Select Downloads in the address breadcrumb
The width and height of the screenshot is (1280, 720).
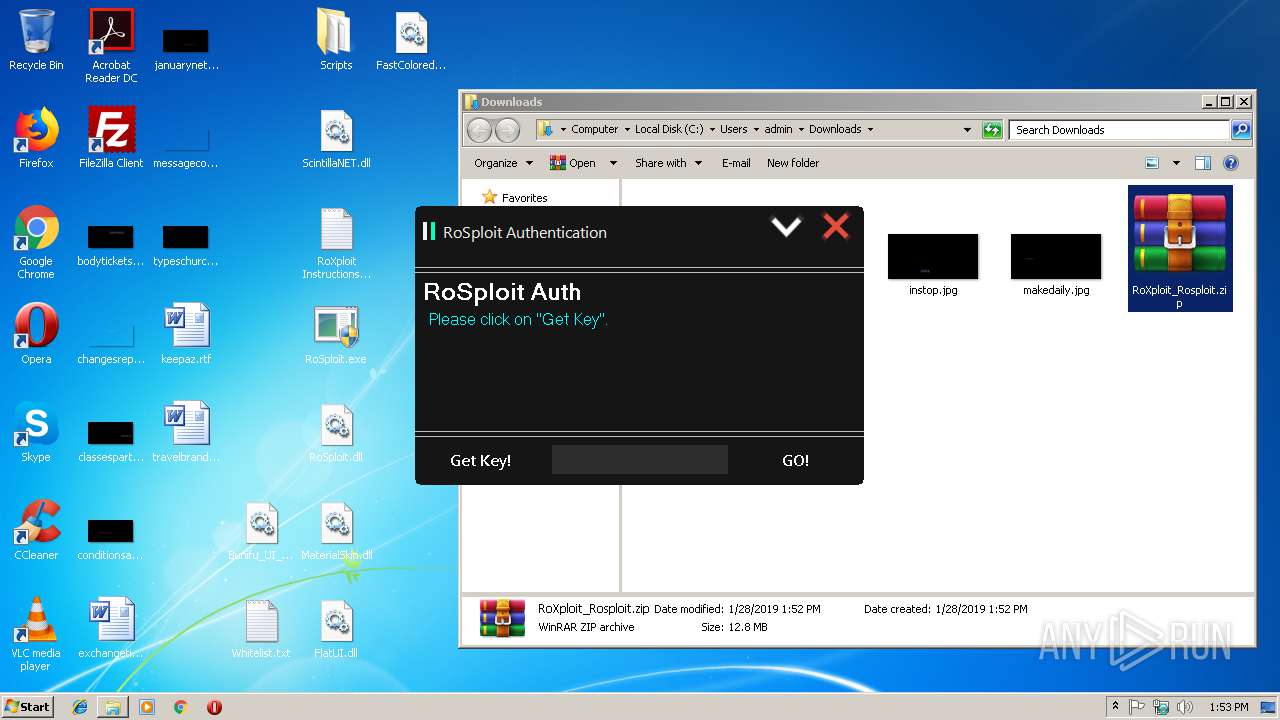coord(835,129)
